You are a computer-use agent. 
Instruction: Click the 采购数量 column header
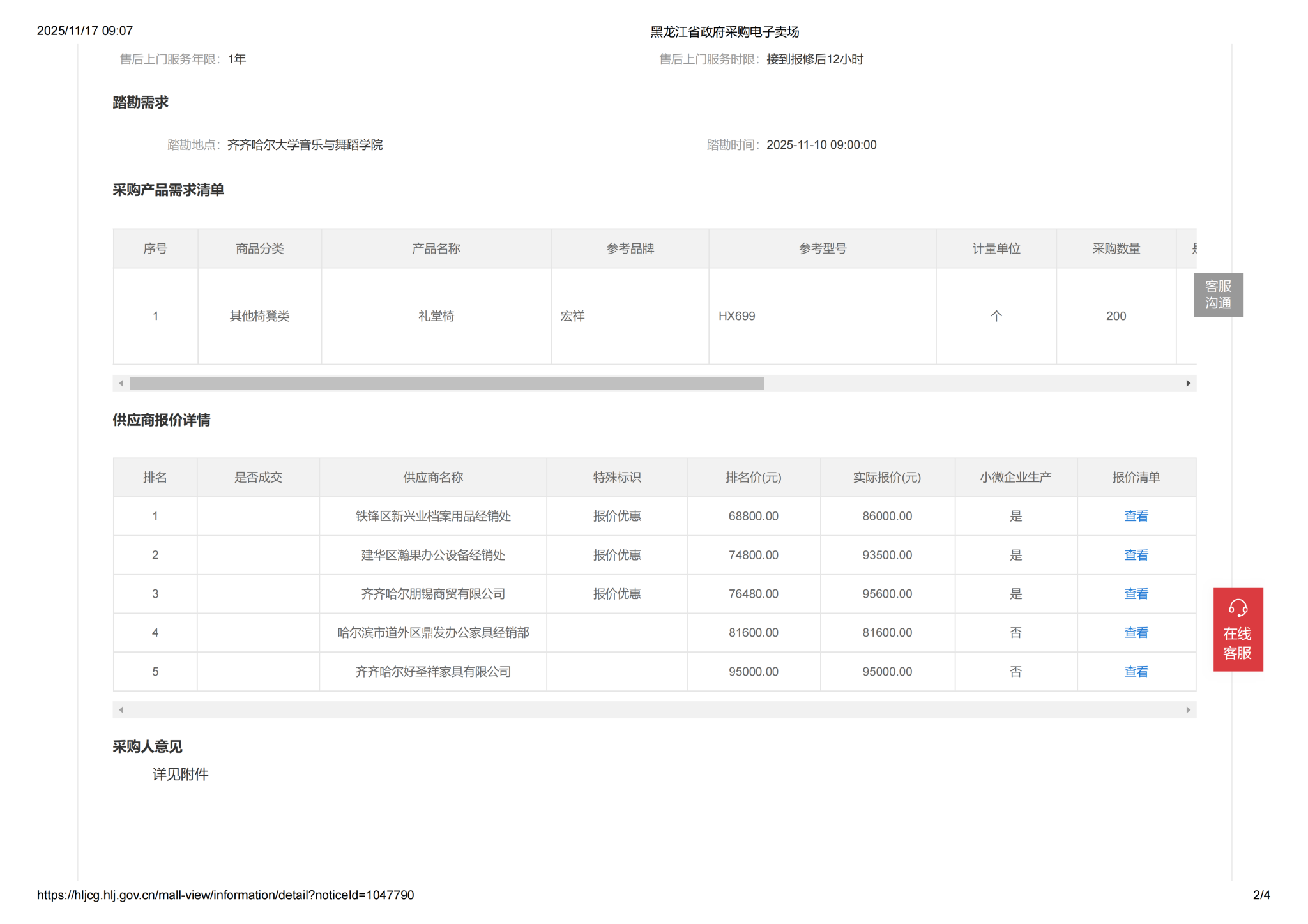click(1115, 248)
